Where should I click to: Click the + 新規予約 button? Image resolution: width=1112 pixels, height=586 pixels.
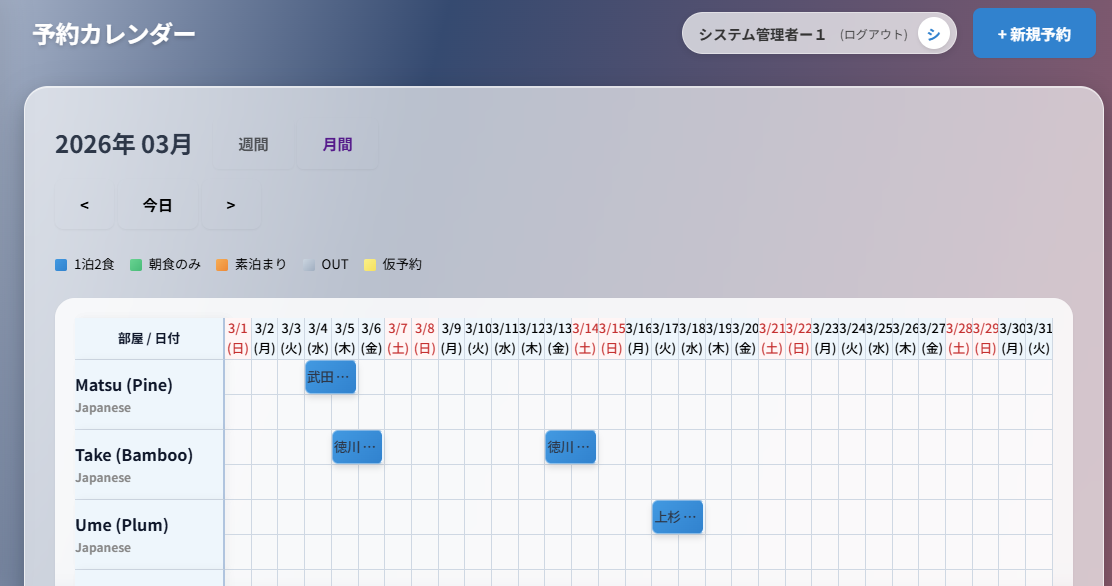tap(1034, 34)
